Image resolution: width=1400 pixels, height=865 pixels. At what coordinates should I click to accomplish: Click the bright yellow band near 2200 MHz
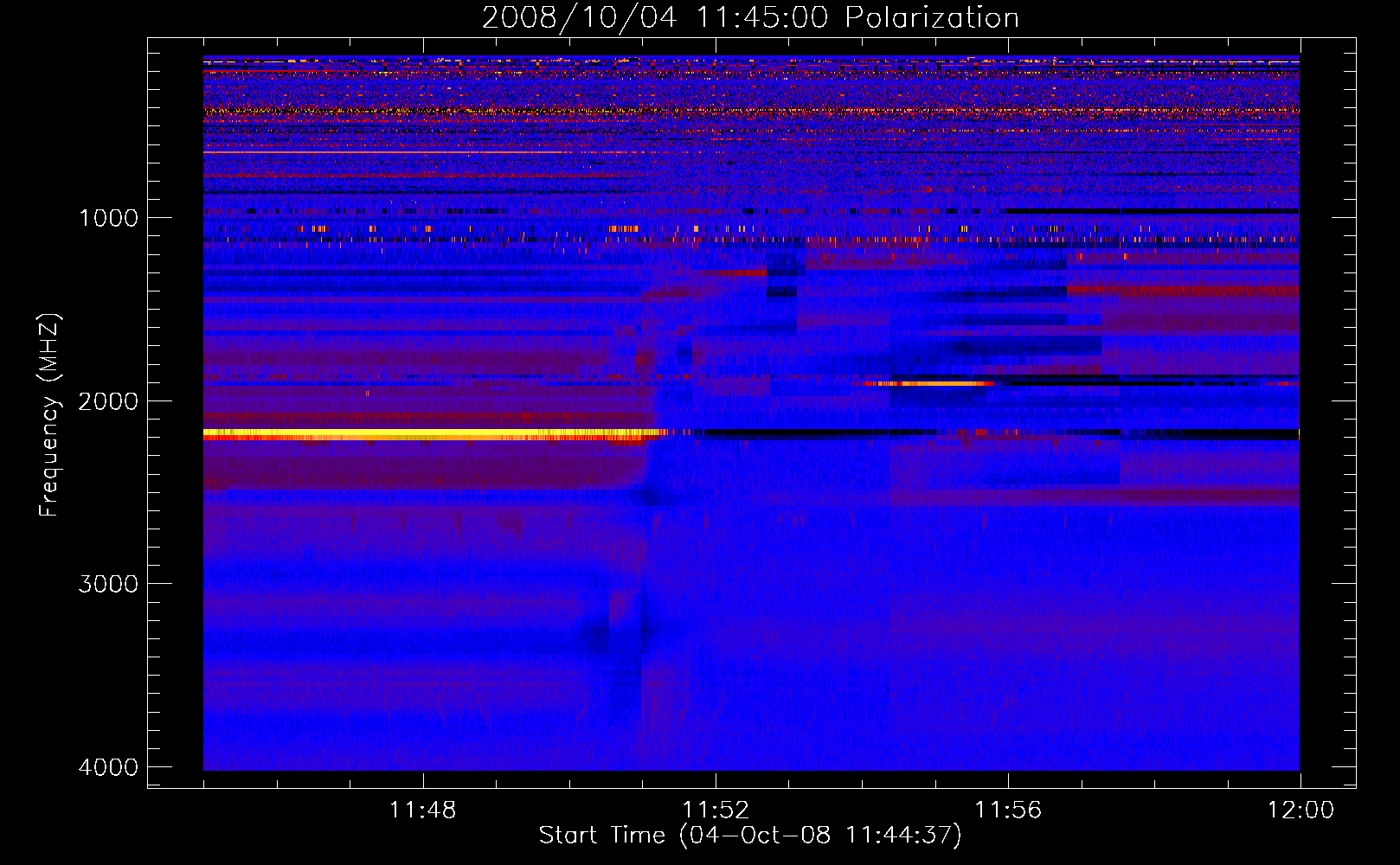point(433,432)
